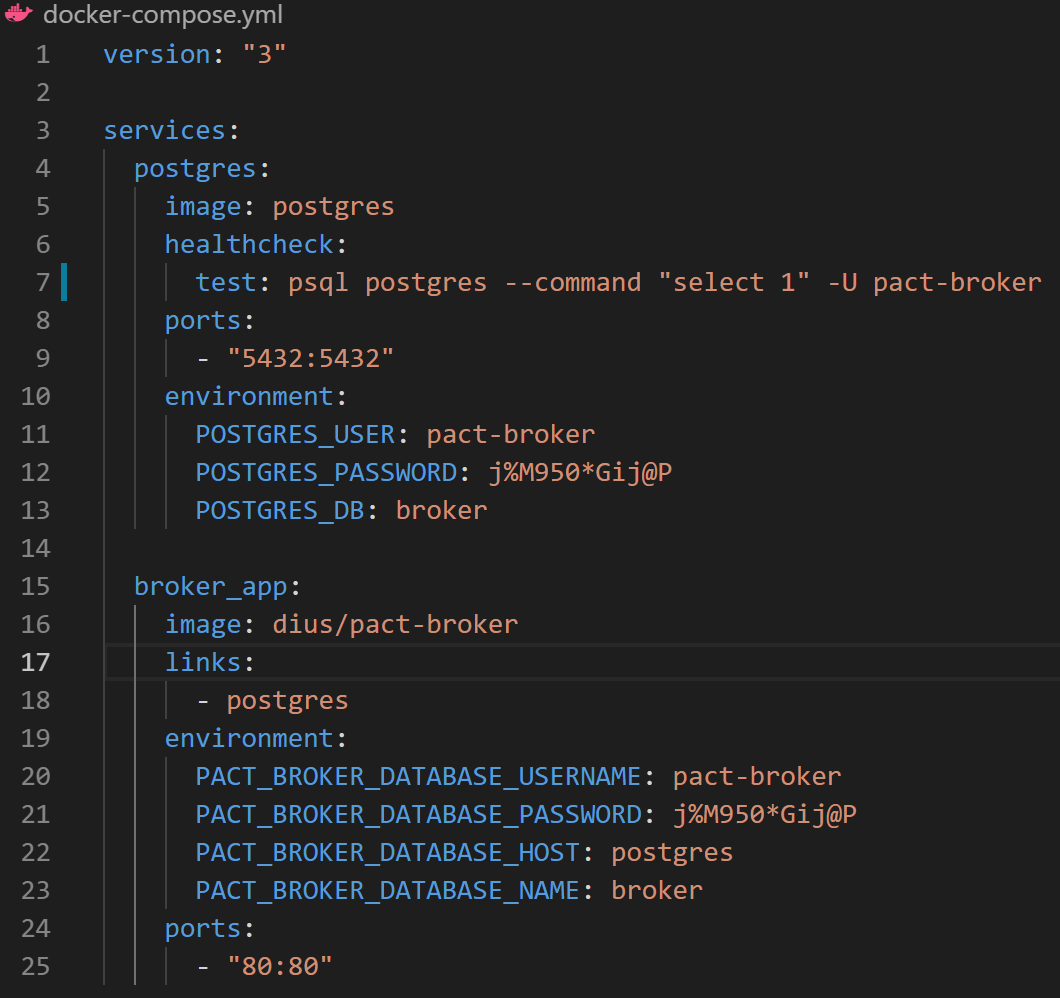Click the password value on line 12
The width and height of the screenshot is (1060, 998).
580,472
